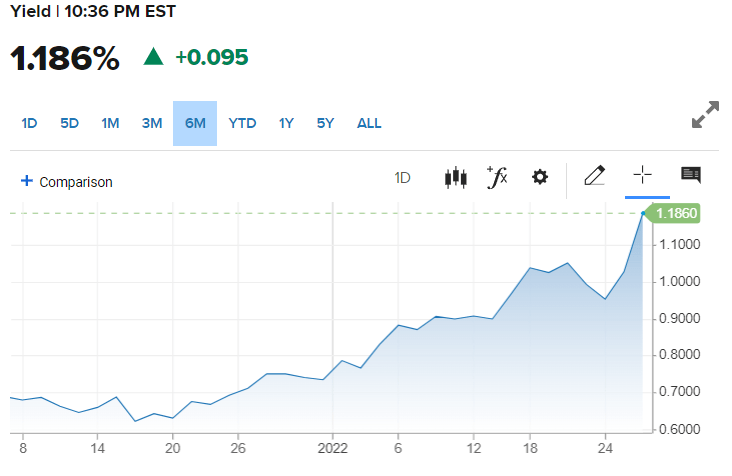Show the 5Y time range
The image size is (732, 476).
click(325, 124)
